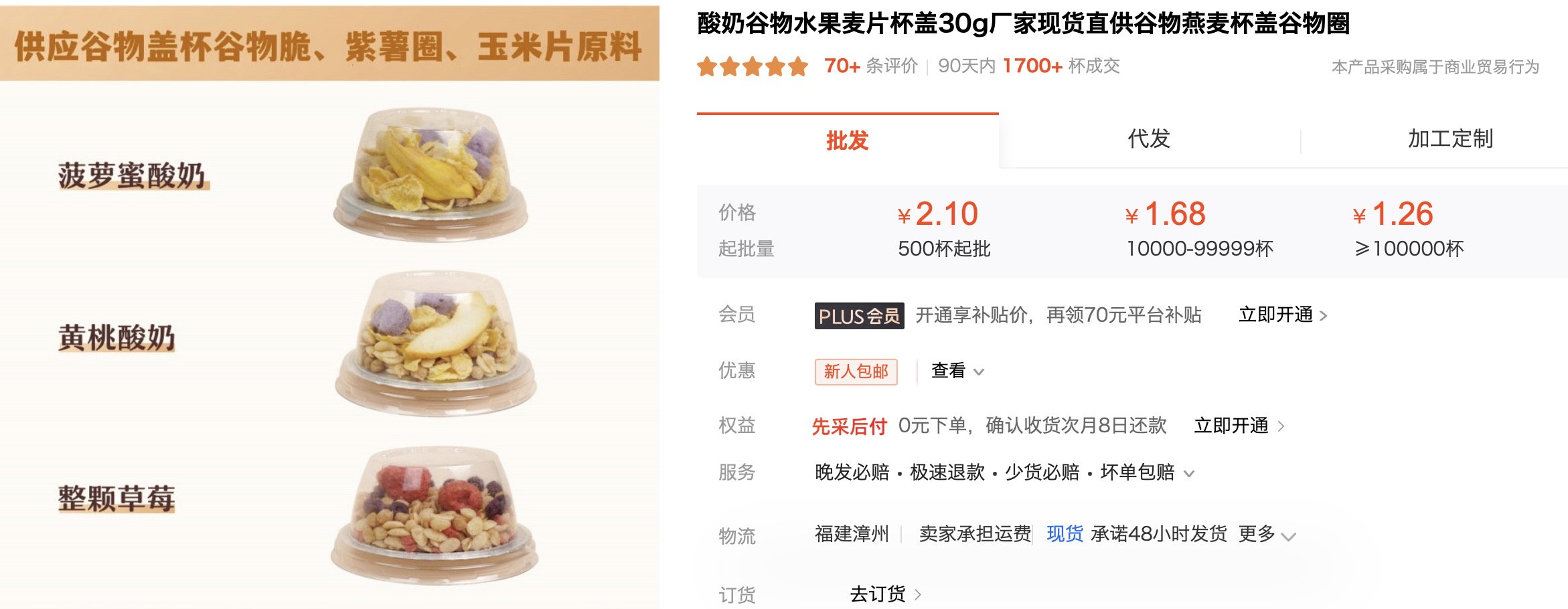This screenshot has height=609, width=1568.
Task: Click the chevron after 先采后付 立即开通
Action: [1281, 426]
